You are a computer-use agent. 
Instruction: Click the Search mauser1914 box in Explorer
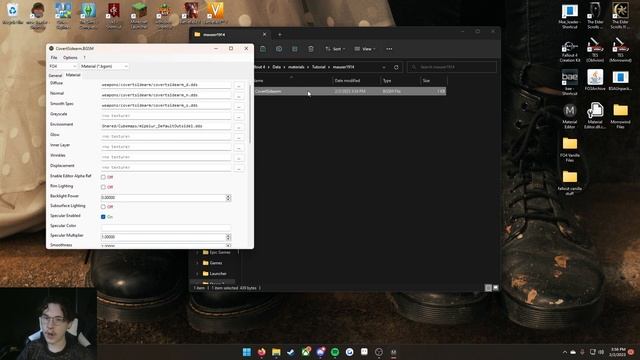pos(452,67)
